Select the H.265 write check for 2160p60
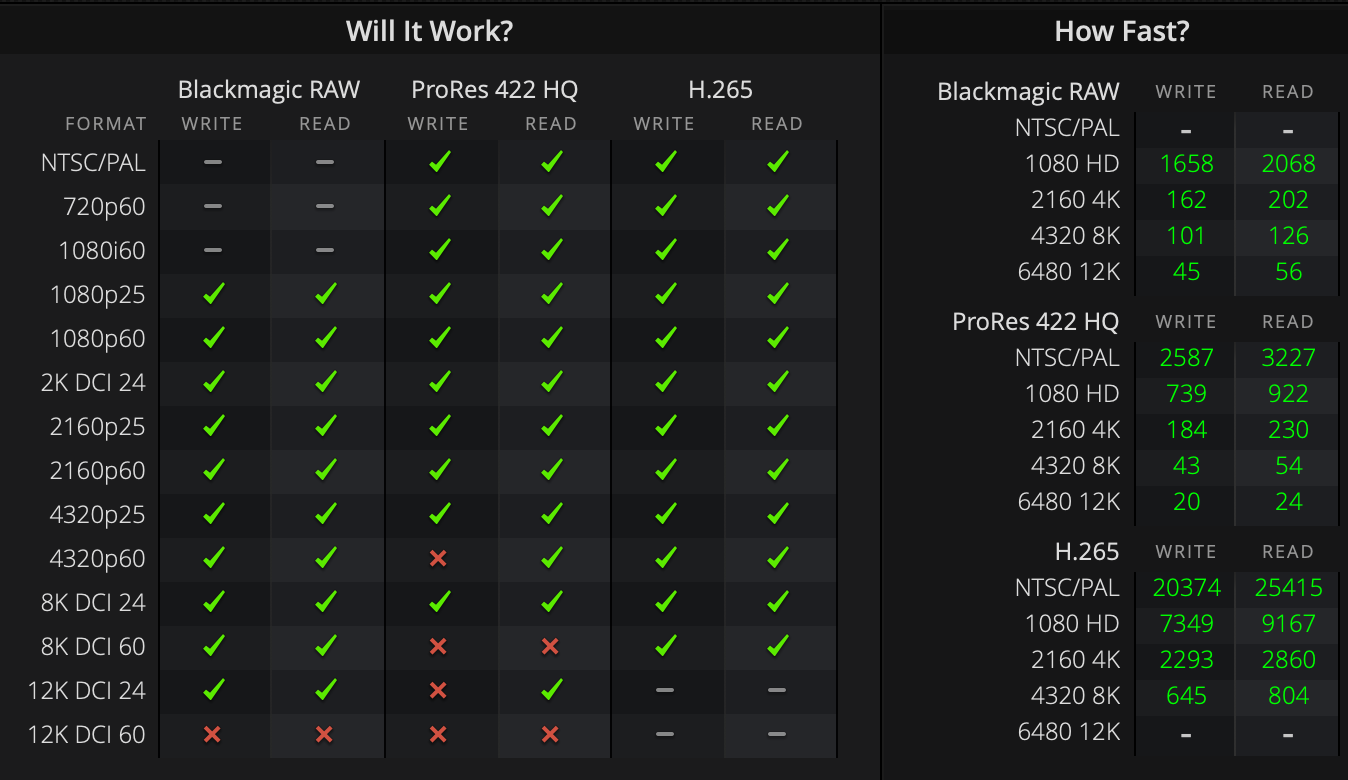 pyautogui.click(x=665, y=470)
